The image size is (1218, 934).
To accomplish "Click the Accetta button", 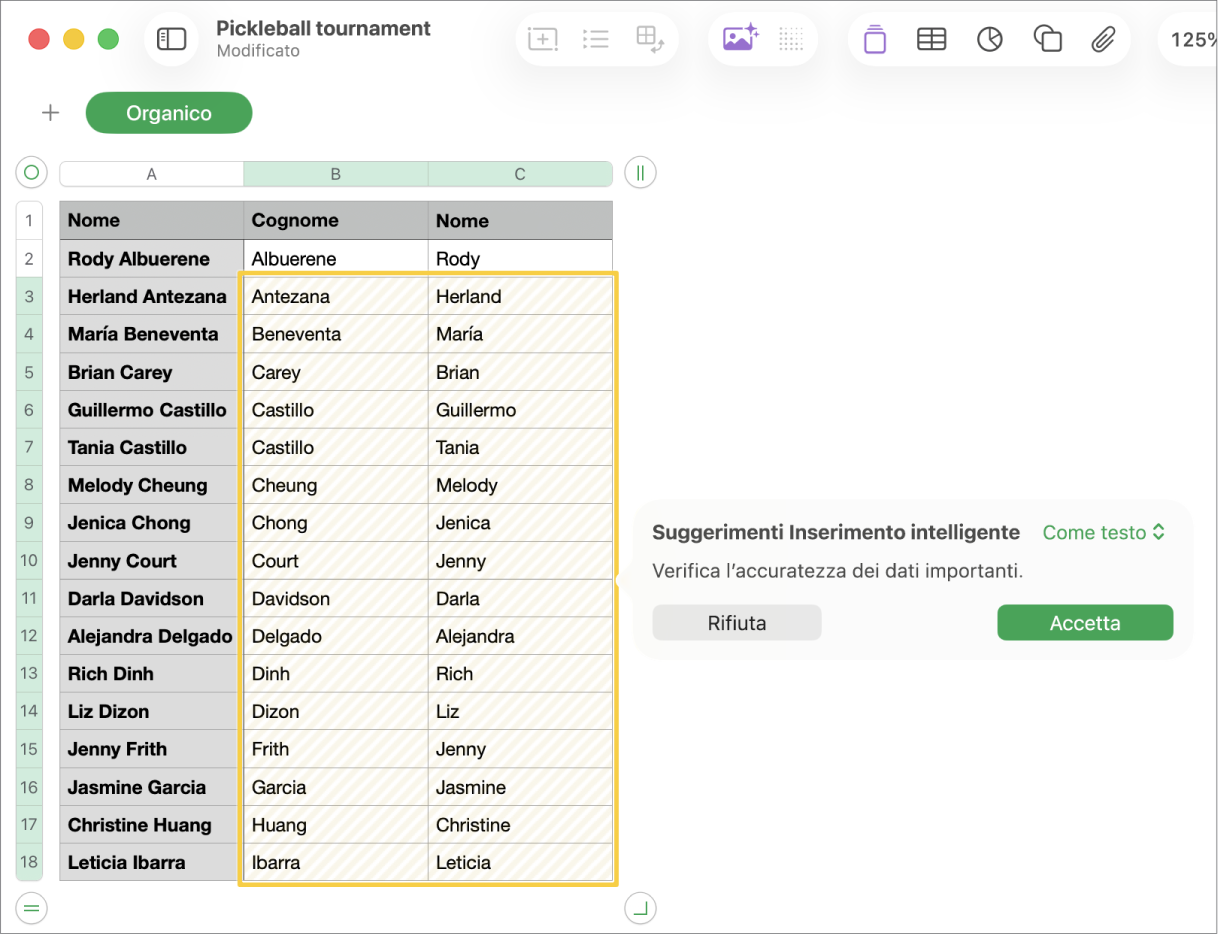I will [x=1085, y=623].
